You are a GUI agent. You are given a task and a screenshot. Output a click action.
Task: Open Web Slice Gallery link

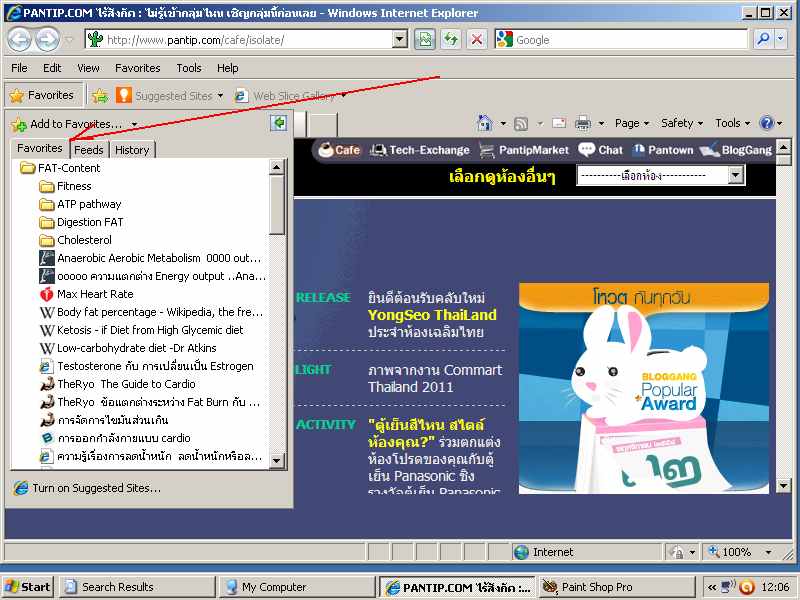[291, 95]
